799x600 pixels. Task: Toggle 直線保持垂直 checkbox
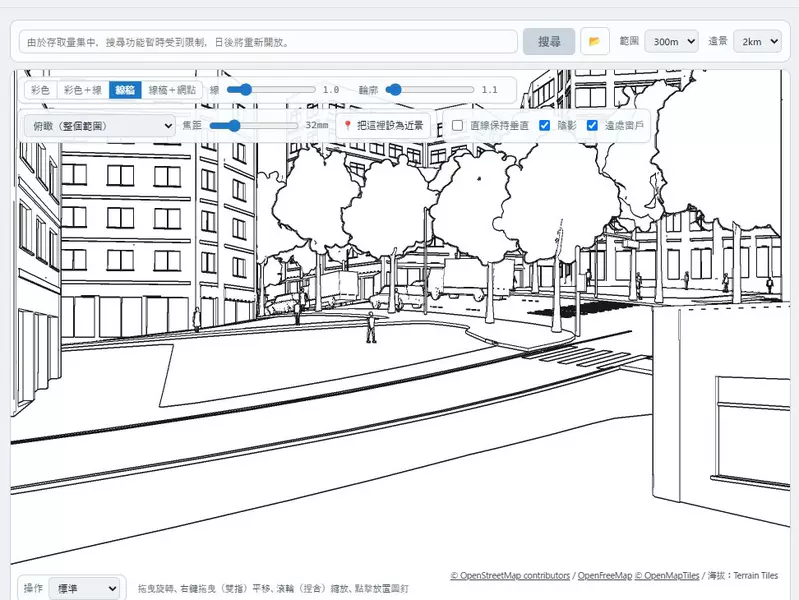458,125
